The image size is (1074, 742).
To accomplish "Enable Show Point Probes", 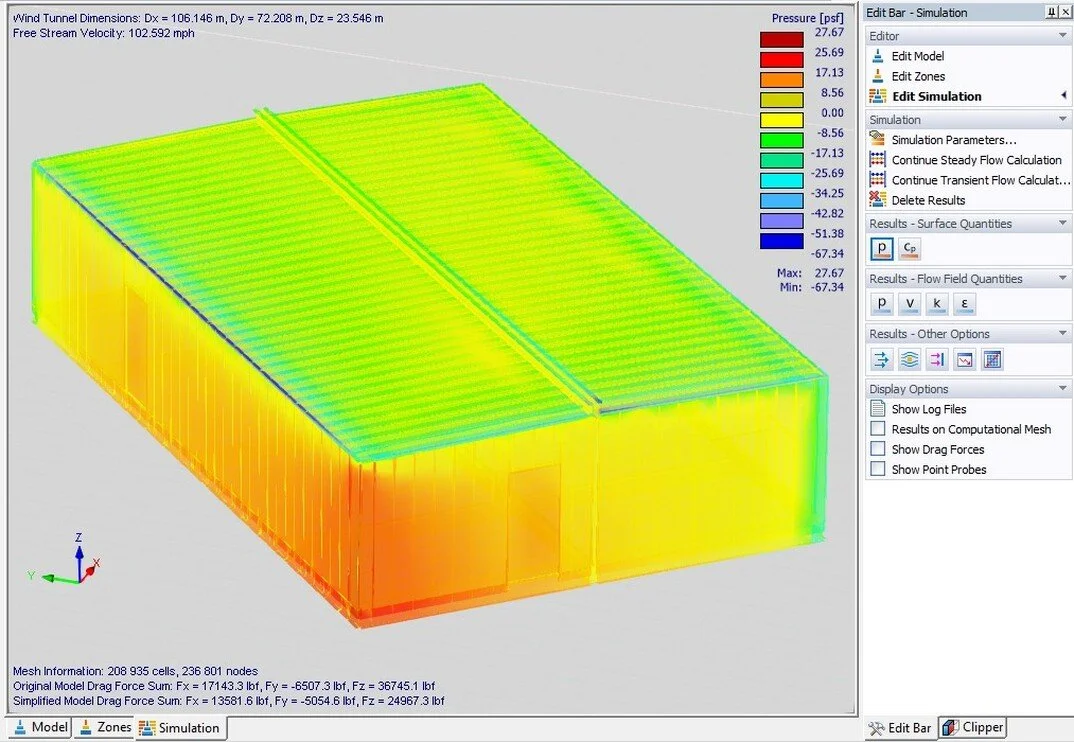I will point(877,468).
